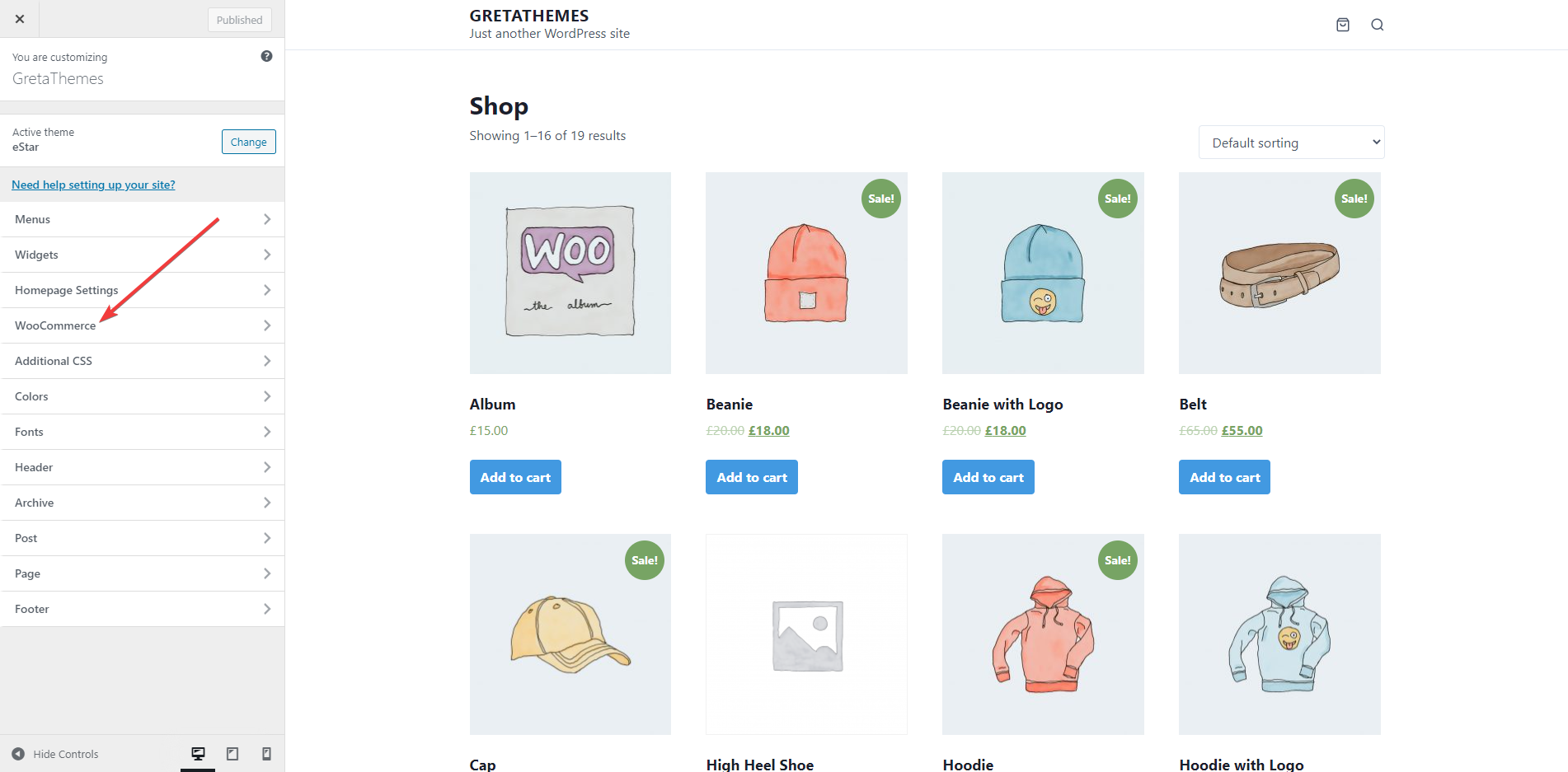Click the Change theme button

[x=248, y=141]
